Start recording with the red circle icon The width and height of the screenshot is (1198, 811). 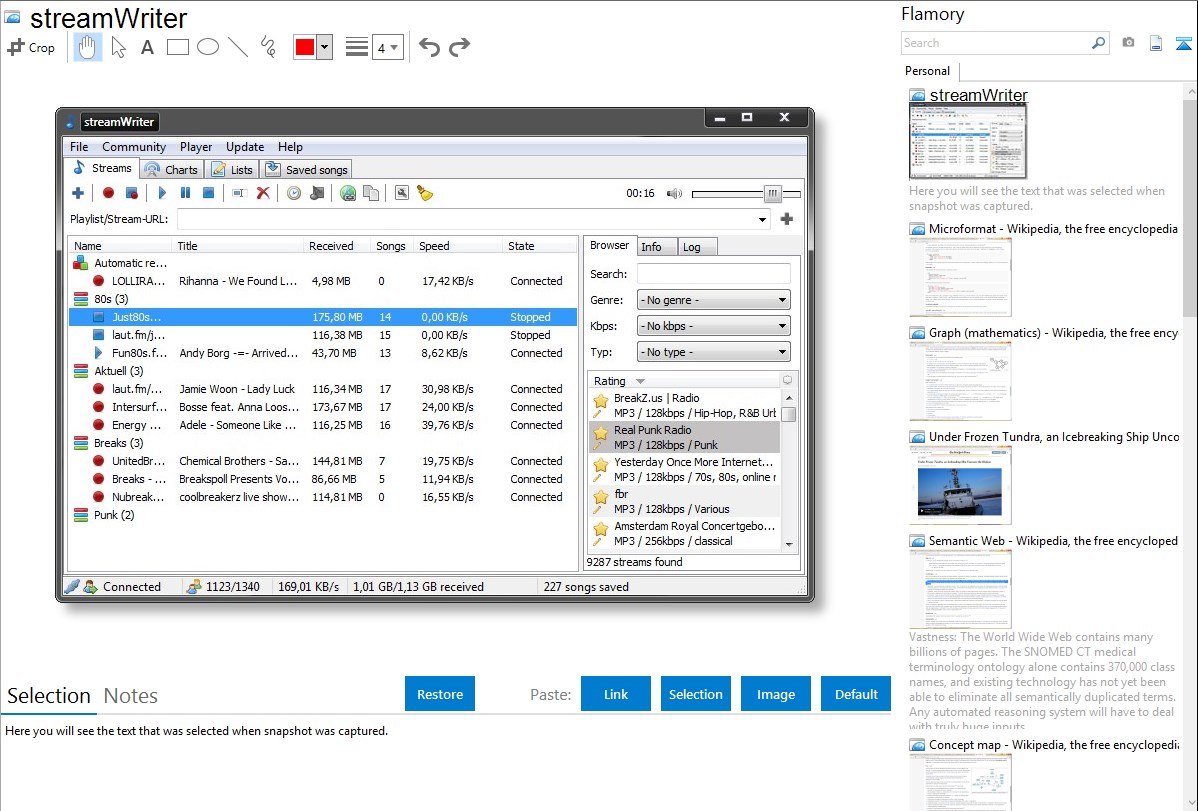[x=108, y=193]
